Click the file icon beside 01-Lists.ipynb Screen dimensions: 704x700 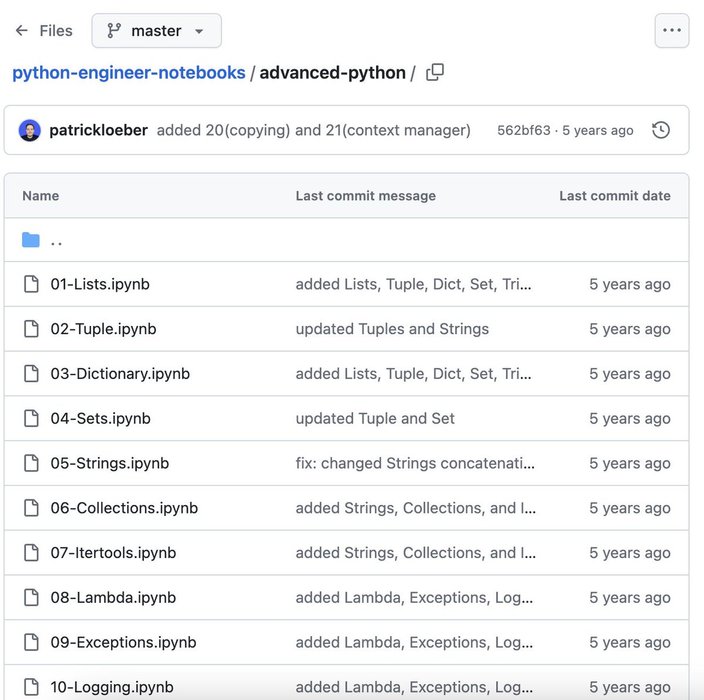point(31,284)
